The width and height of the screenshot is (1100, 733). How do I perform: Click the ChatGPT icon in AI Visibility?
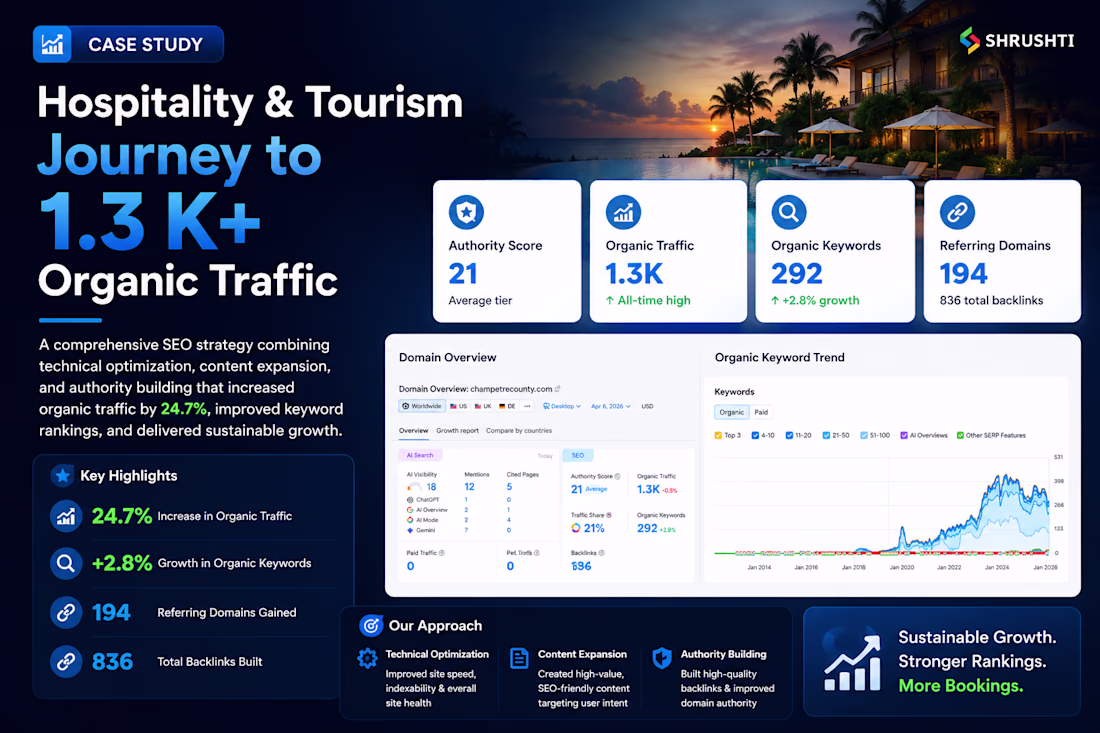point(410,500)
